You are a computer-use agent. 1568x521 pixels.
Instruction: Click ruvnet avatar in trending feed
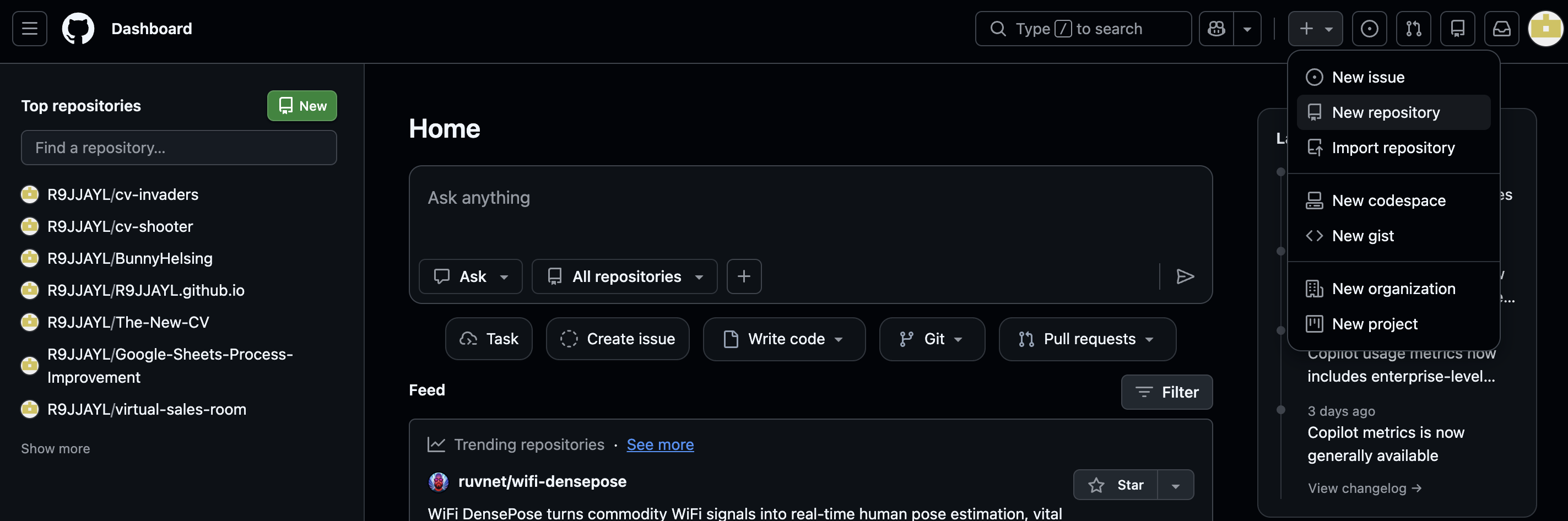438,482
